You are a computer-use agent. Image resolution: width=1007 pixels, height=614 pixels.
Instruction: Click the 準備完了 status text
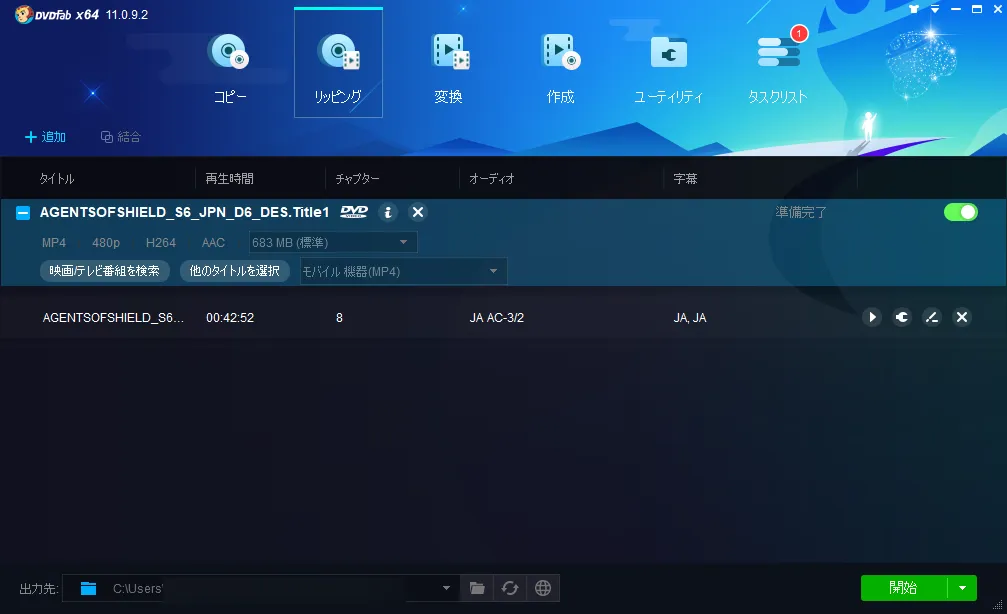pos(801,212)
